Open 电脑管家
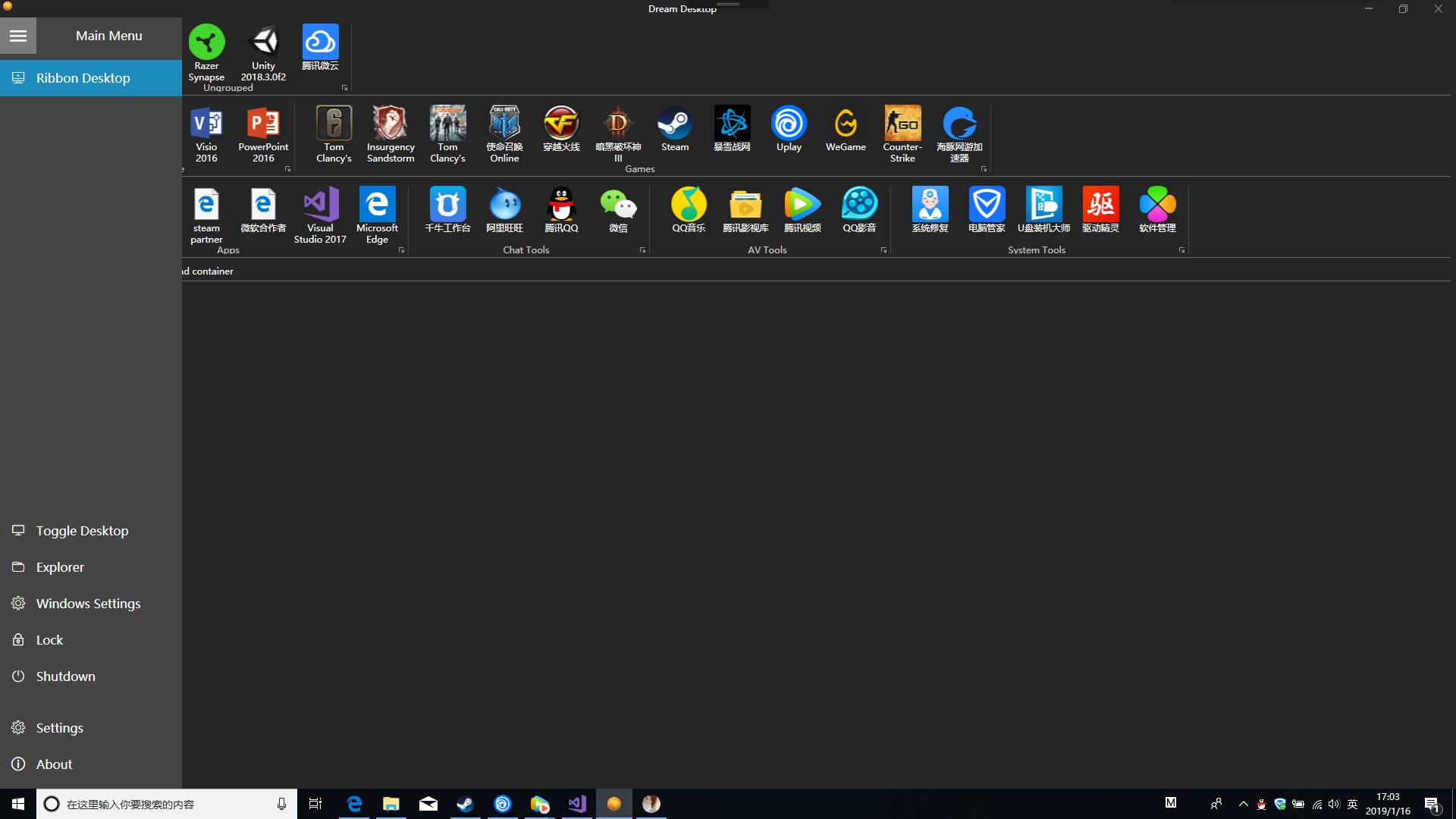Viewport: 1456px width, 819px height. click(x=987, y=209)
